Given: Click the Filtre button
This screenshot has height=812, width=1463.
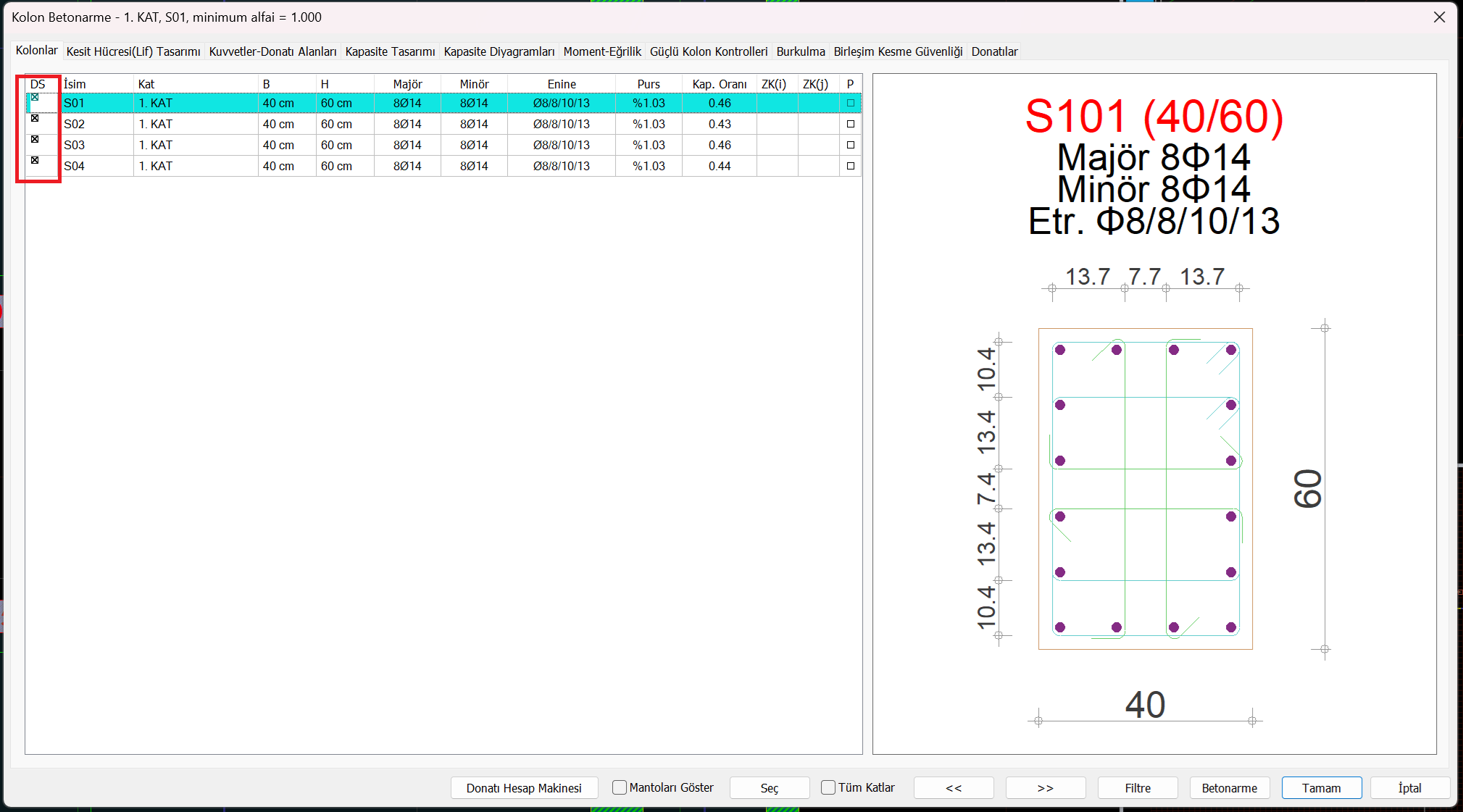Looking at the screenshot, I should 1138,788.
